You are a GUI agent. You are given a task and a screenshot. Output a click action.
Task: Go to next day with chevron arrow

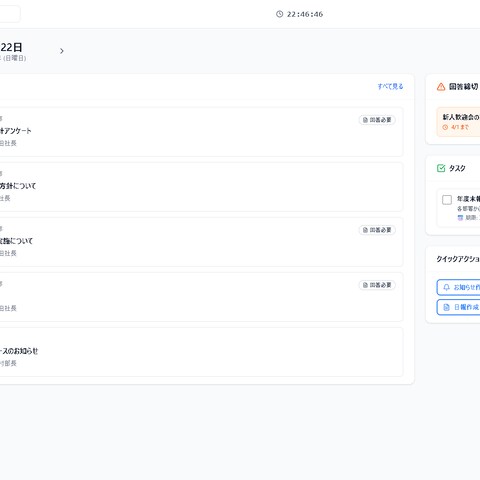pyautogui.click(x=62, y=51)
